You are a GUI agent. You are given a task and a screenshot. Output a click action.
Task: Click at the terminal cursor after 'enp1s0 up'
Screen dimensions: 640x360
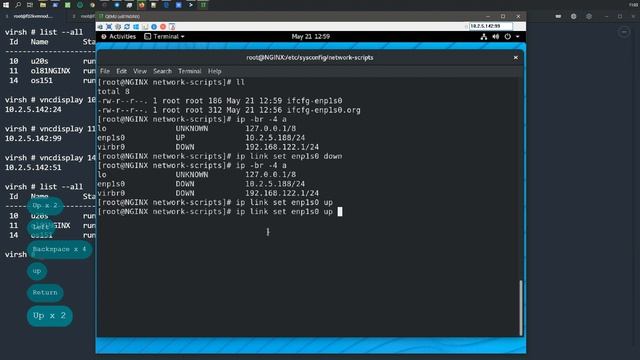point(340,211)
